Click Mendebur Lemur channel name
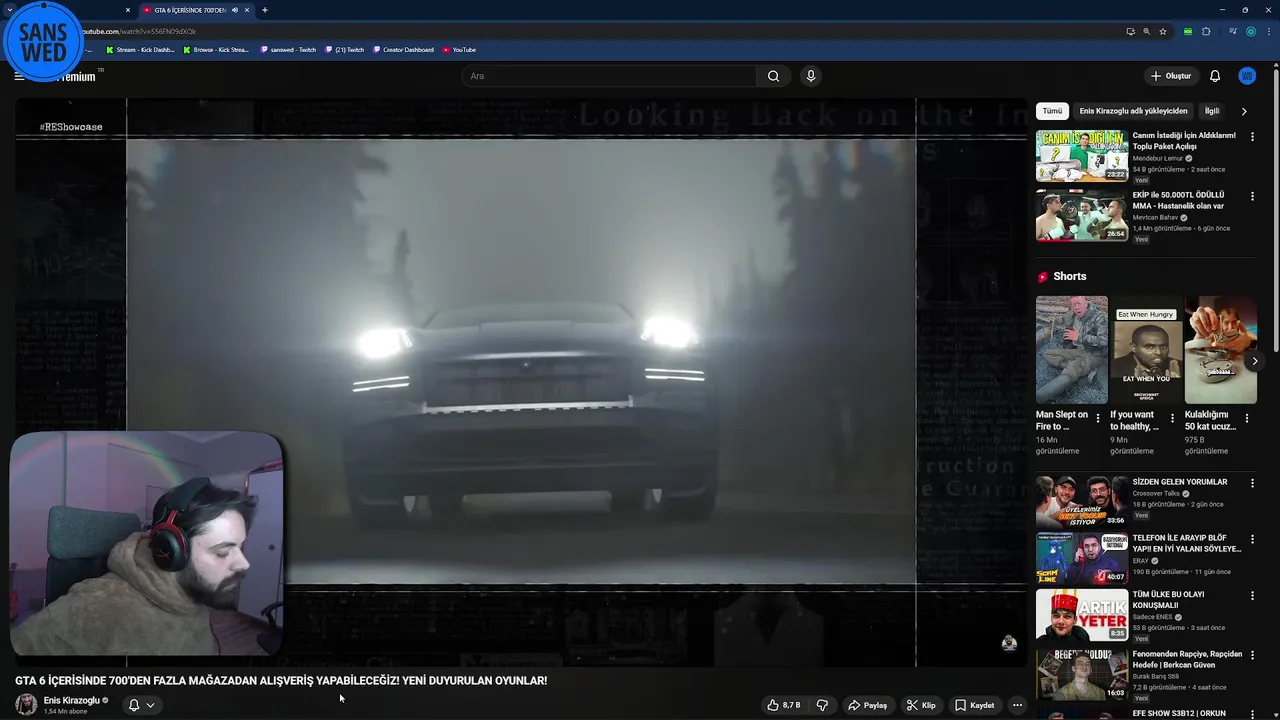This screenshot has width=1280, height=720. [x=1157, y=158]
